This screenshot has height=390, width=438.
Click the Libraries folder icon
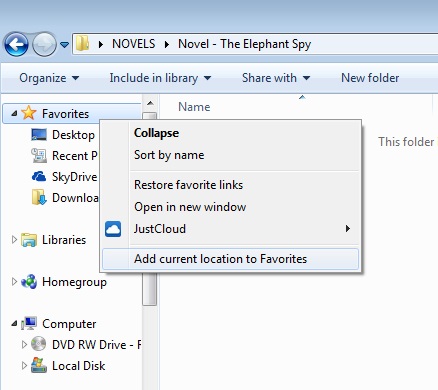(x=29, y=240)
